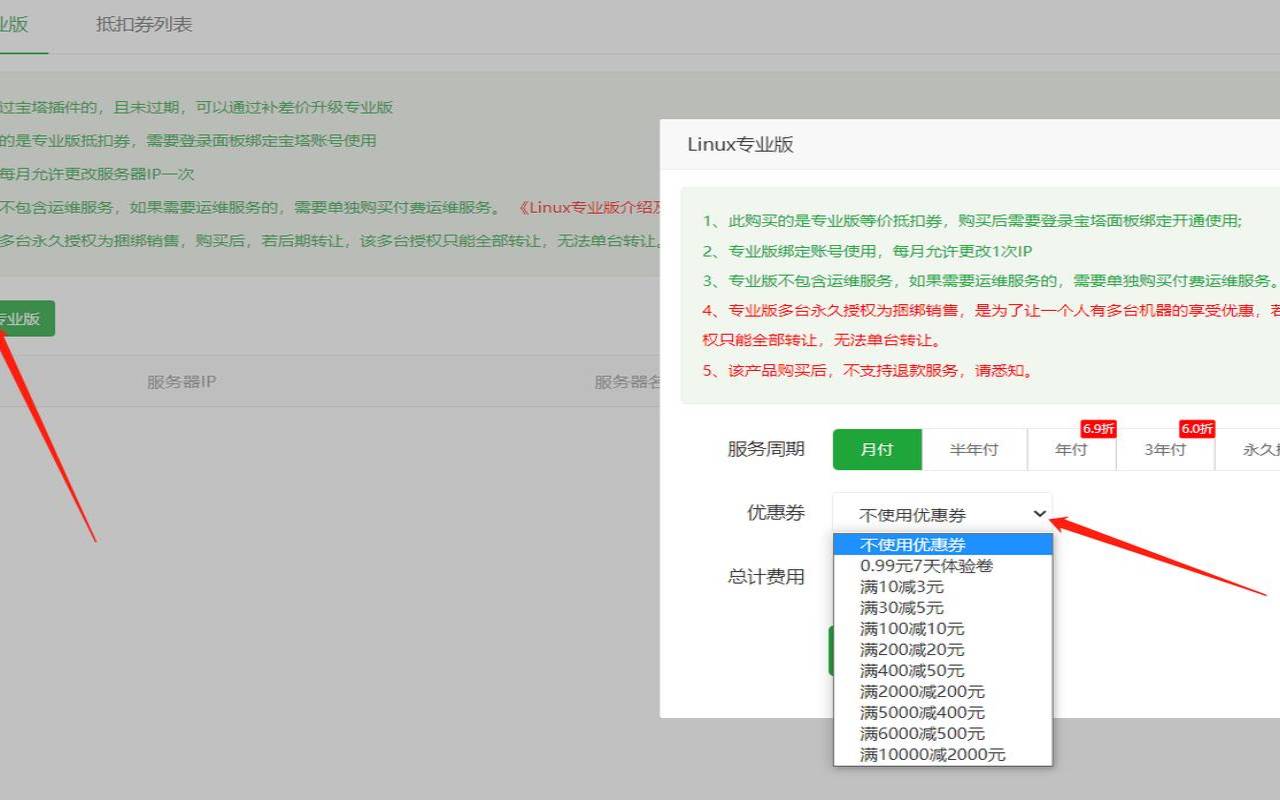Click the 服务器IP column header
The height and width of the screenshot is (800, 1280).
pos(182,382)
